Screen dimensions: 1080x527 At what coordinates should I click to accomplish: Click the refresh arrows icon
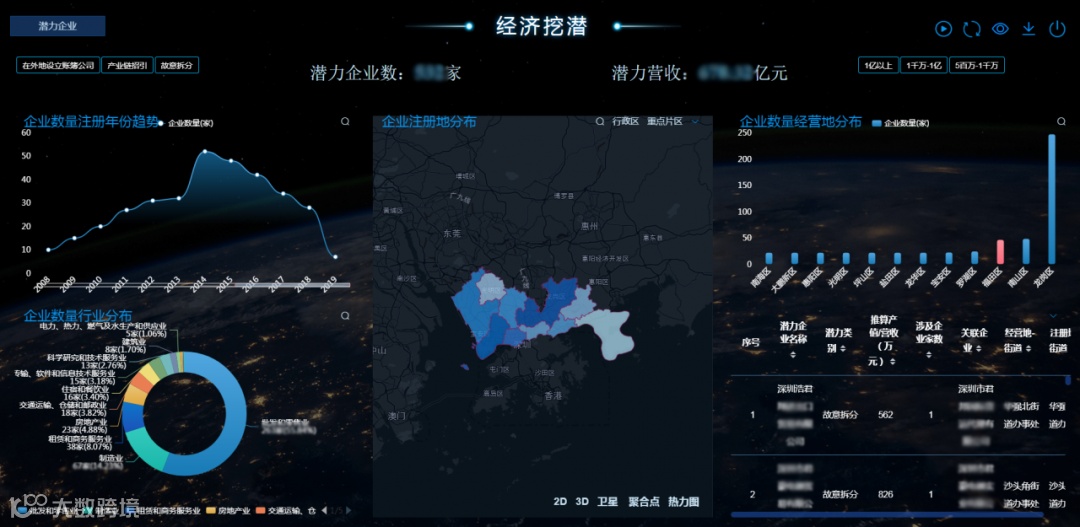tap(972, 29)
